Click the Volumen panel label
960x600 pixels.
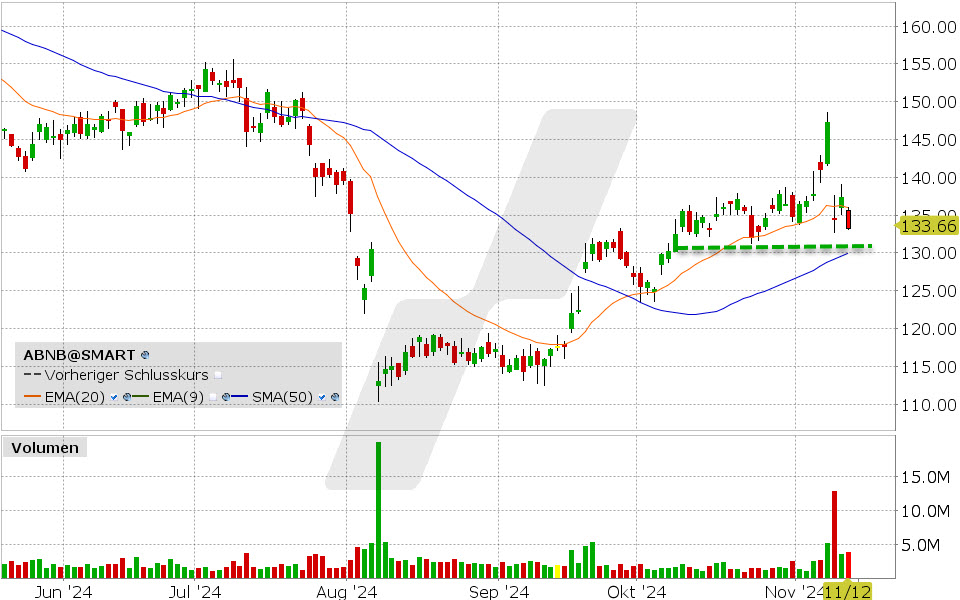click(45, 448)
